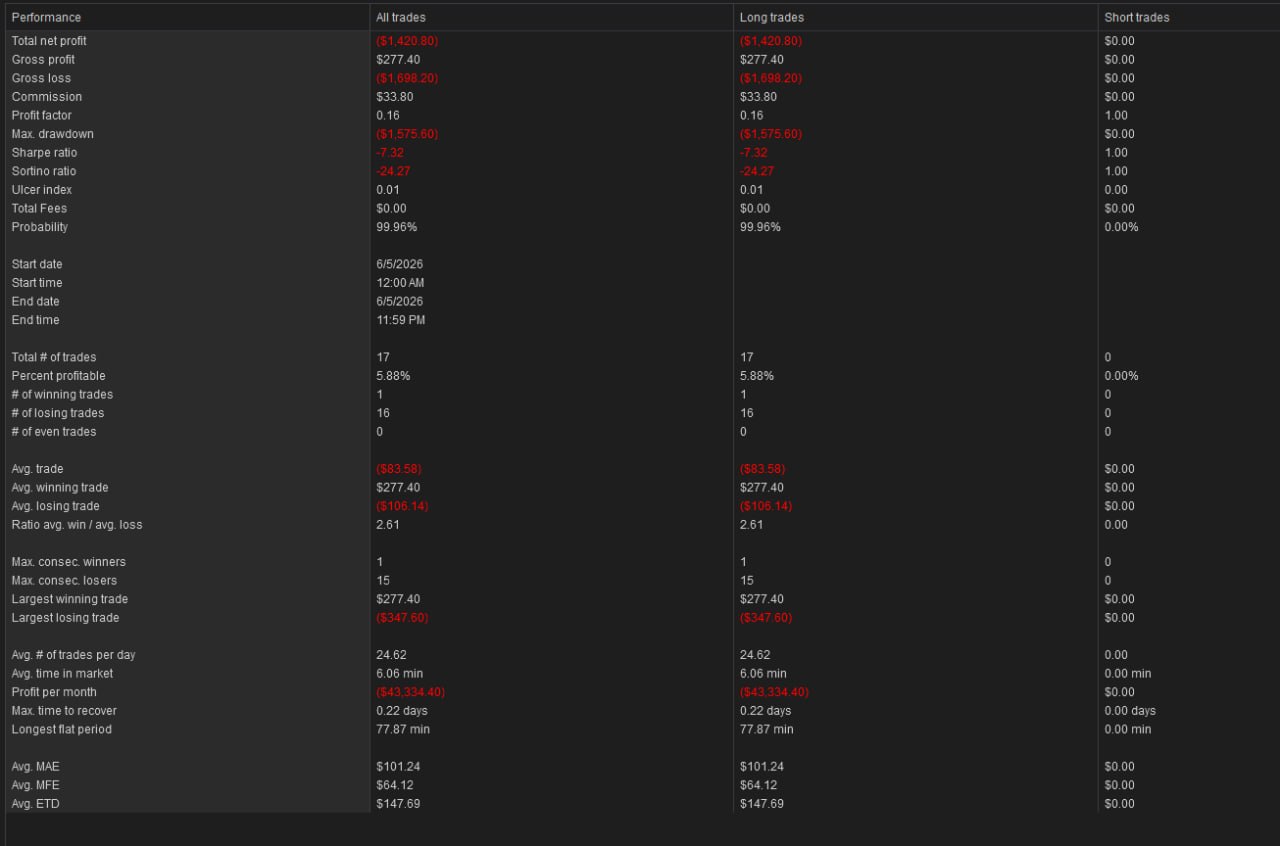1280x846 pixels.
Task: Click All trades Avg. trade value ($83.58)
Action: [399, 469]
